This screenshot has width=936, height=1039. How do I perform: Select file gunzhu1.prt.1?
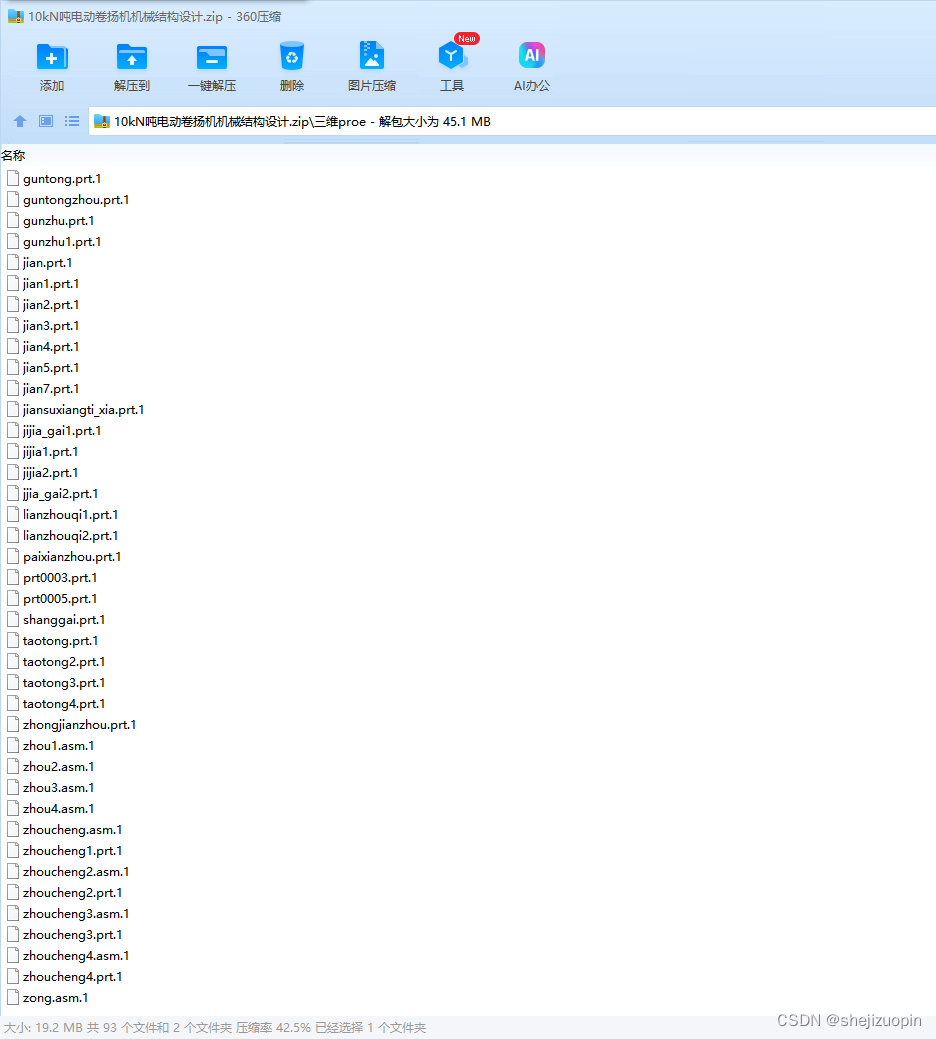point(54,242)
